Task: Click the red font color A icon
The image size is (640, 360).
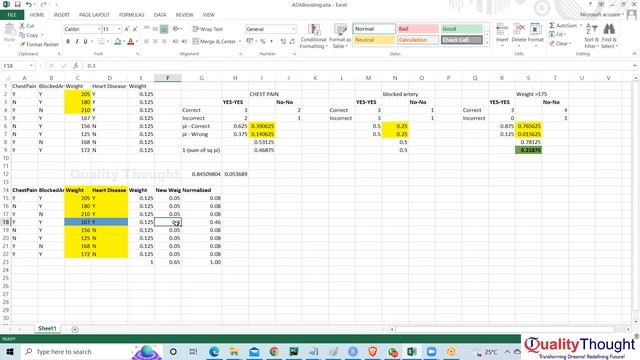Action: (x=131, y=41)
